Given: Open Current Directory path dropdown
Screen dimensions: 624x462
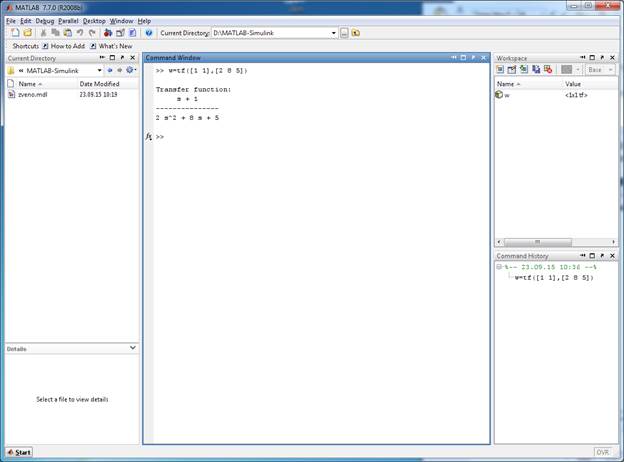Looking at the screenshot, I should click(x=333, y=33).
